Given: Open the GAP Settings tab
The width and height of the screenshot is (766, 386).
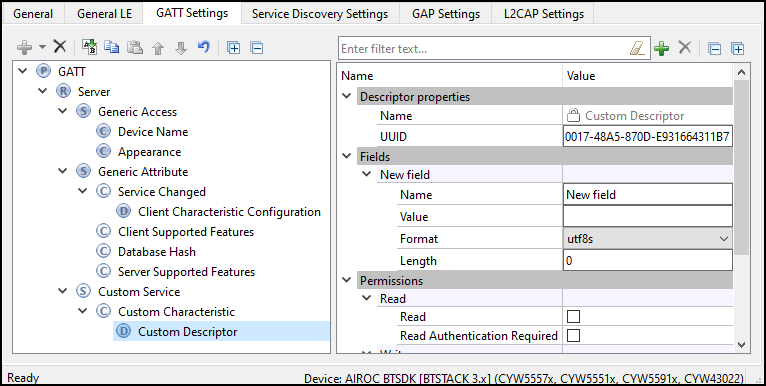Looking at the screenshot, I should click(446, 14).
